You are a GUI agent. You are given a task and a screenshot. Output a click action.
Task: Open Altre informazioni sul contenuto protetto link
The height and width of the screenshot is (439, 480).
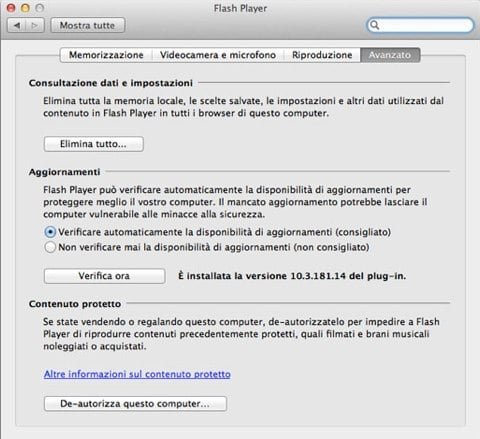click(x=137, y=374)
